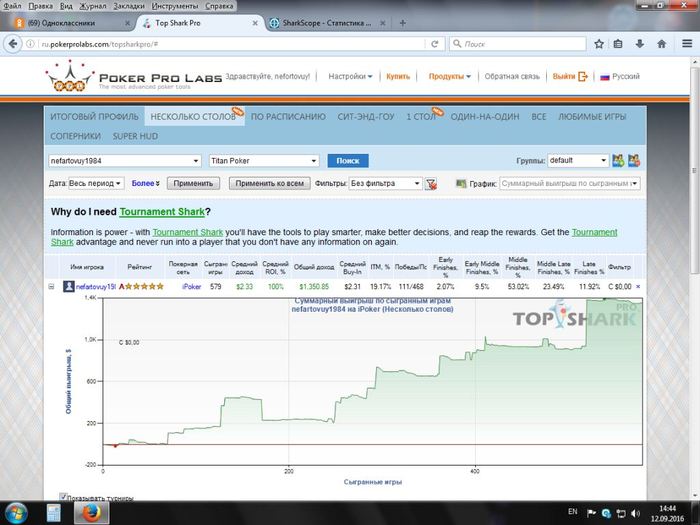This screenshot has width=700, height=525.
Task: Click the blue Поиск button
Action: coord(348,161)
